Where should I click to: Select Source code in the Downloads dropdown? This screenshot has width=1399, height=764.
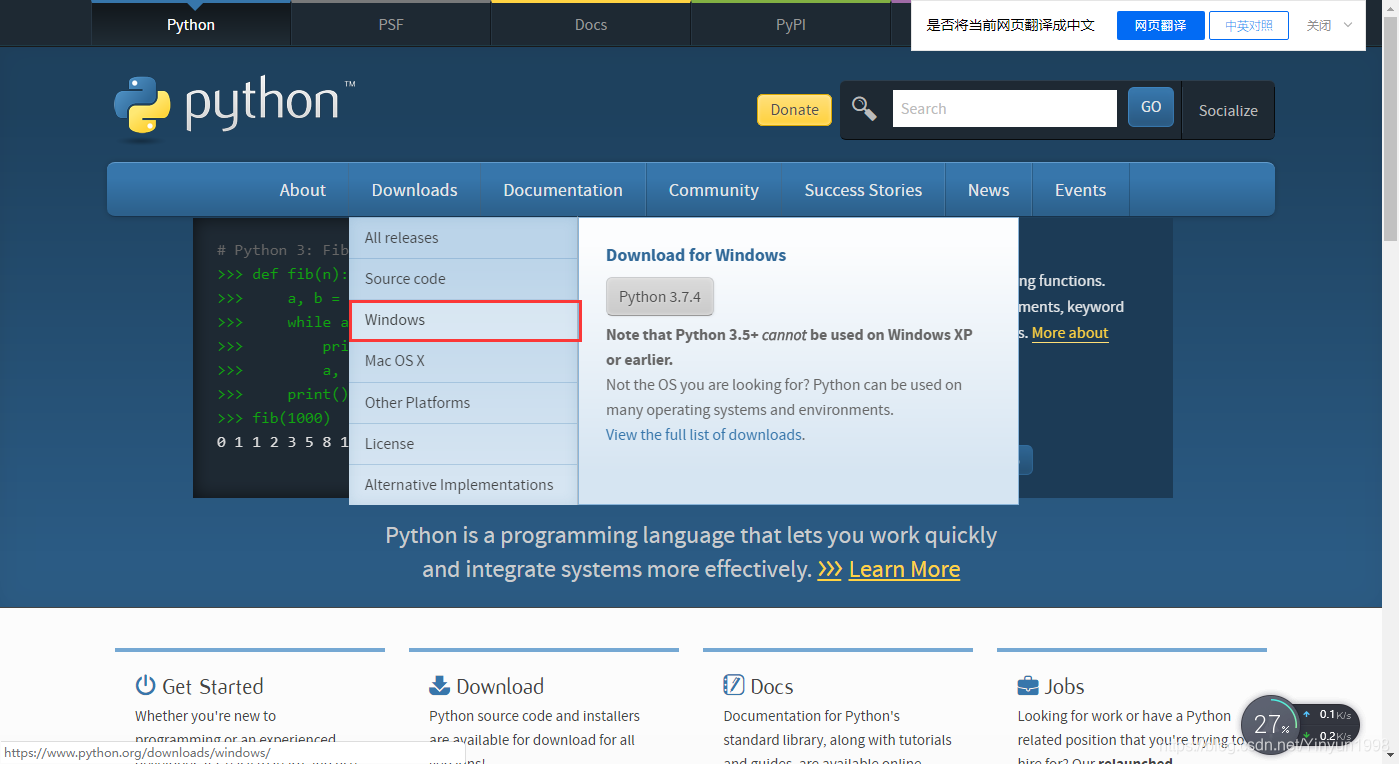coord(464,279)
